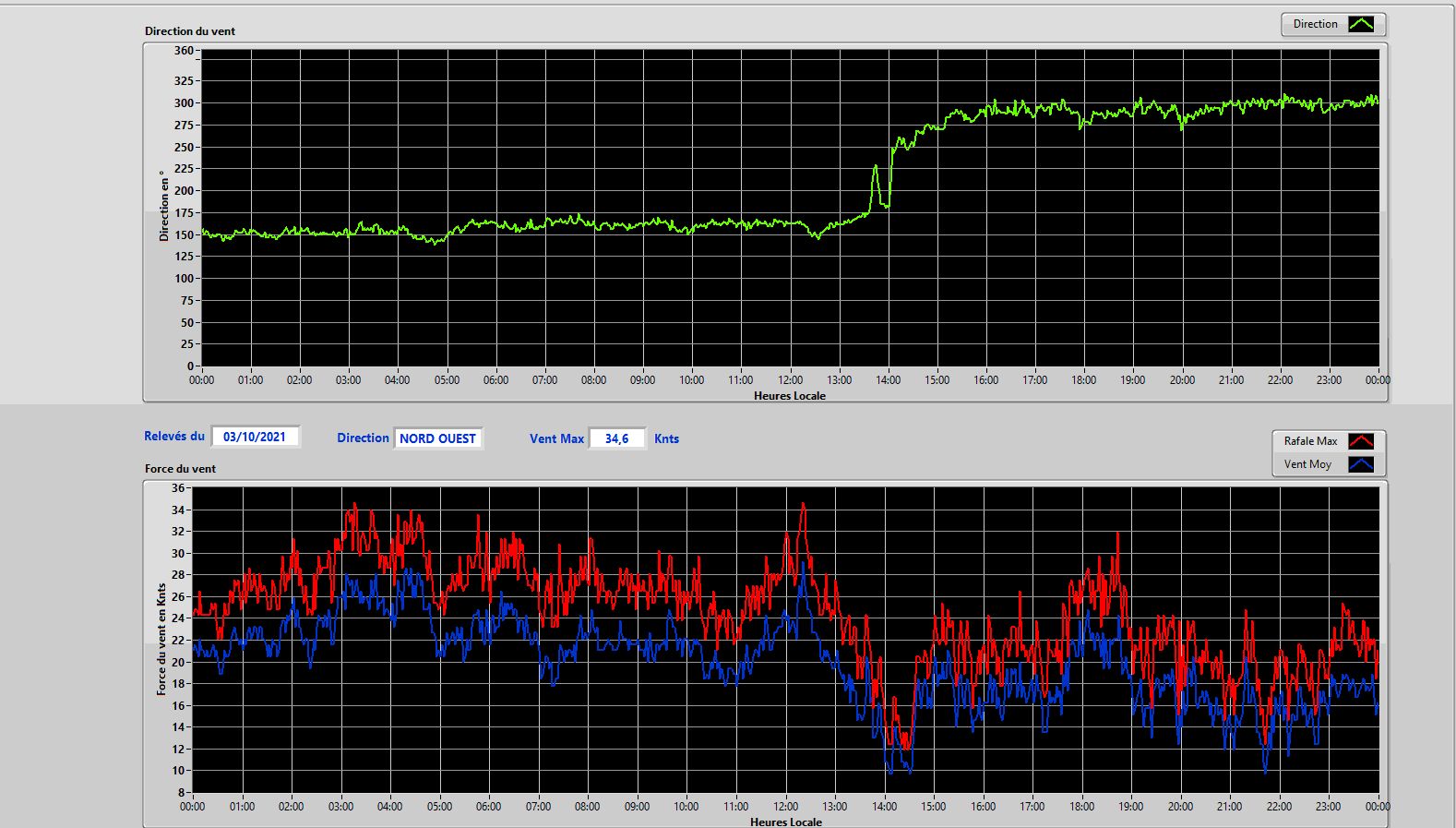Click 12:00 on force chart time axis
Viewport: 1456px width, 828px height.
pos(785,807)
